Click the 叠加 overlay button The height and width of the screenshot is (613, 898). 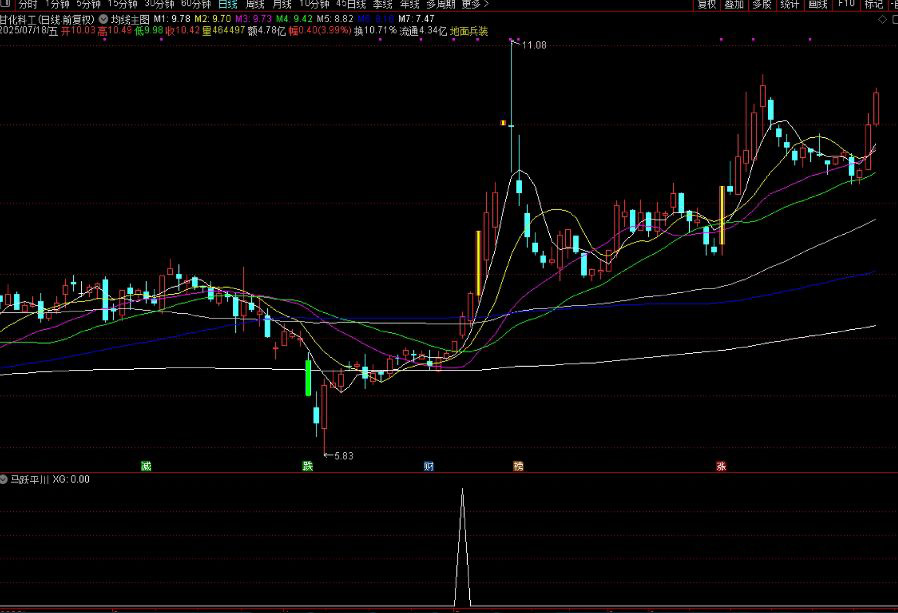click(734, 4)
